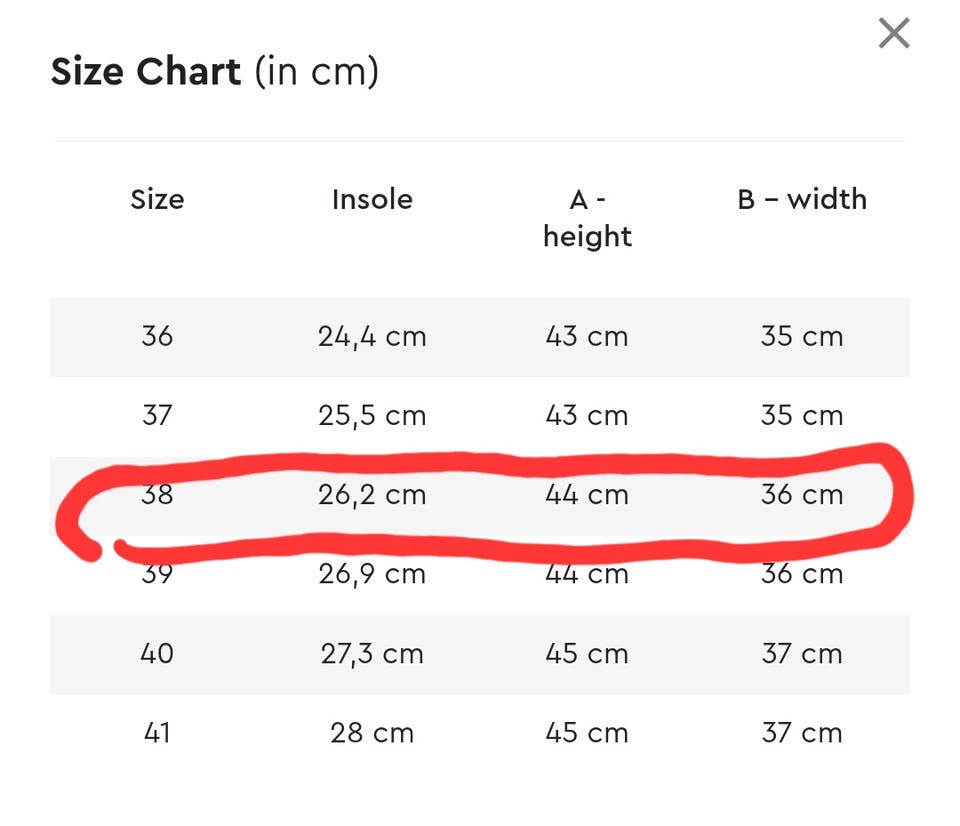
Task: Click the 24,4 cm insole value
Action: point(372,336)
